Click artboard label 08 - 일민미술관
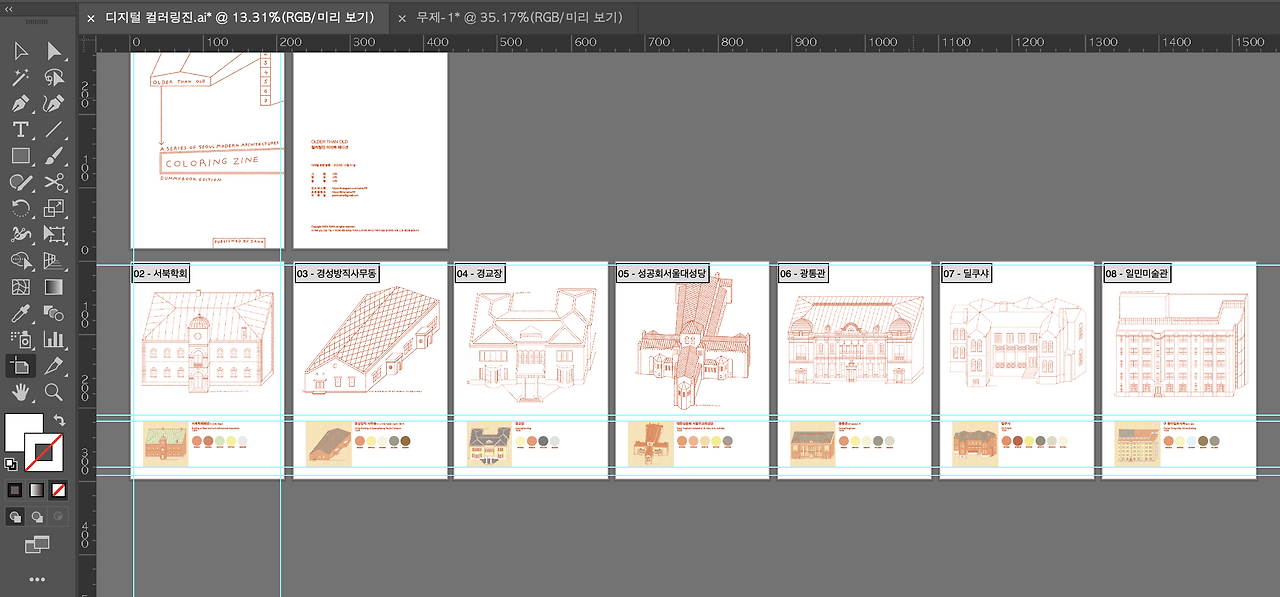 [1137, 273]
